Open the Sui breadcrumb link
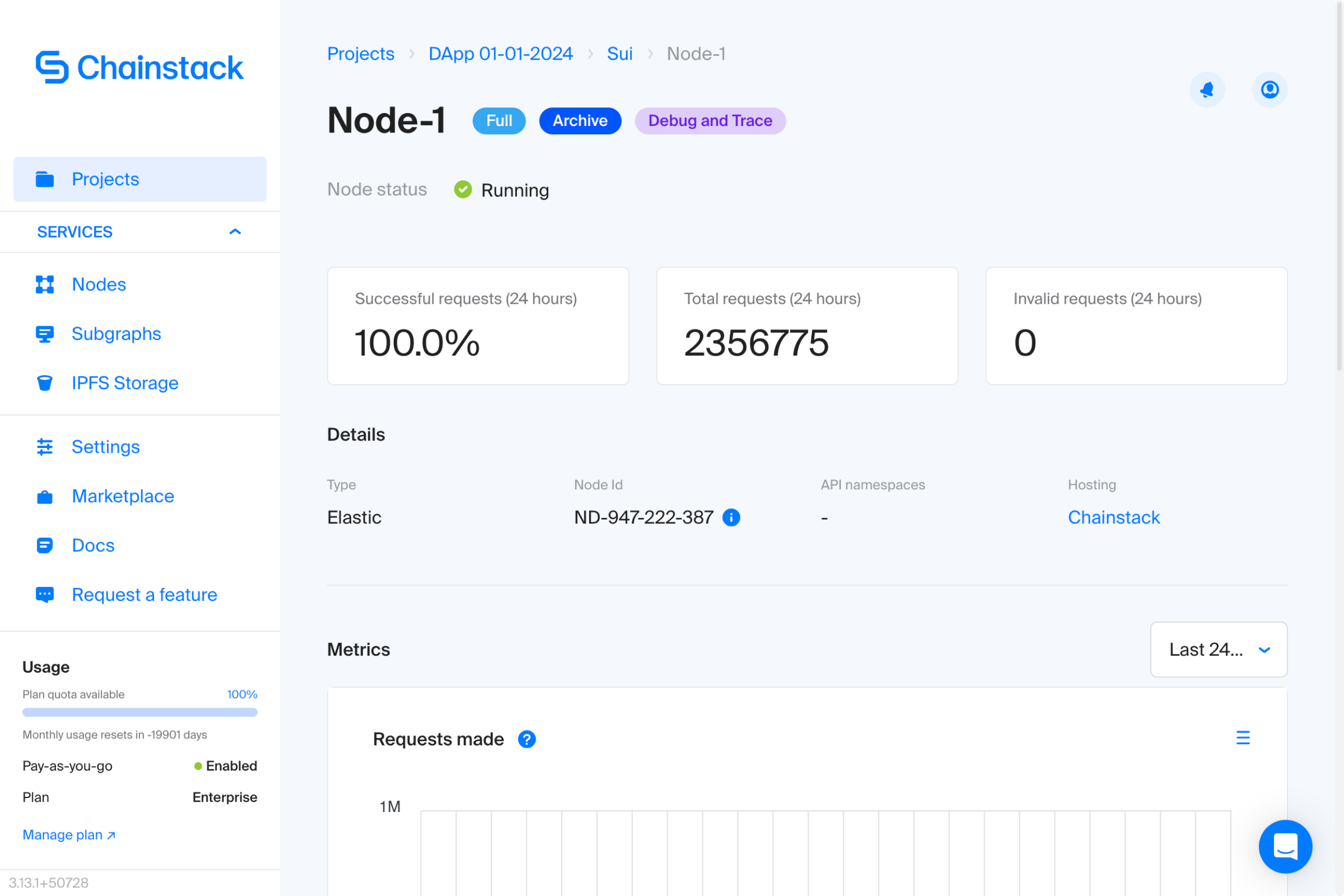Viewport: 1344px width, 896px height. (619, 54)
